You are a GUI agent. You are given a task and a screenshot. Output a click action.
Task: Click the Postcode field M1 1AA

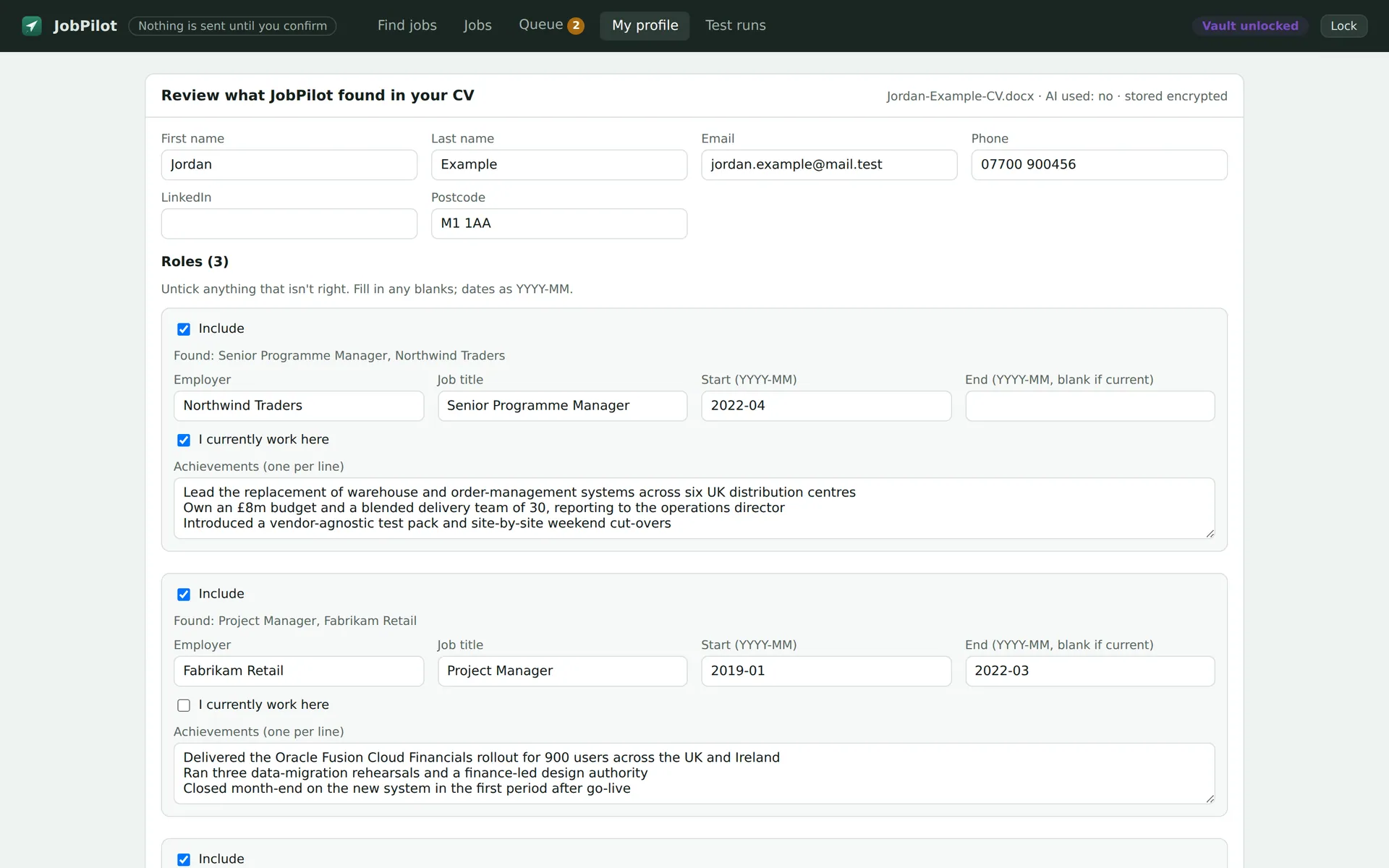click(559, 224)
